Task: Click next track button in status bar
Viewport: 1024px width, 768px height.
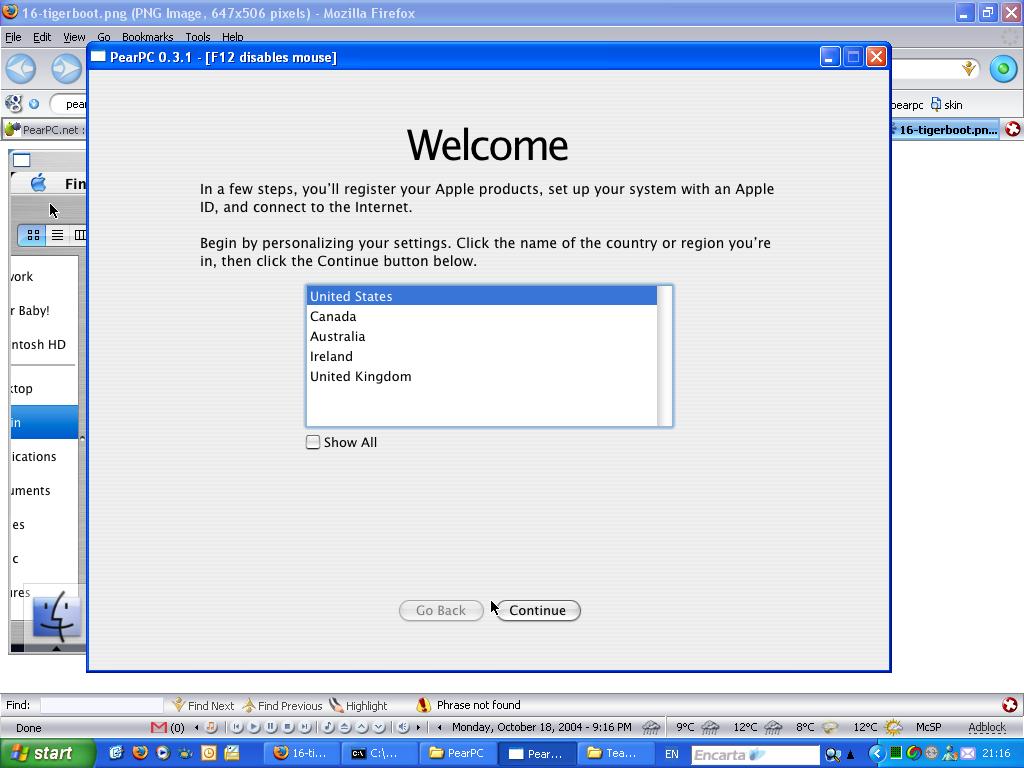Action: tap(305, 727)
